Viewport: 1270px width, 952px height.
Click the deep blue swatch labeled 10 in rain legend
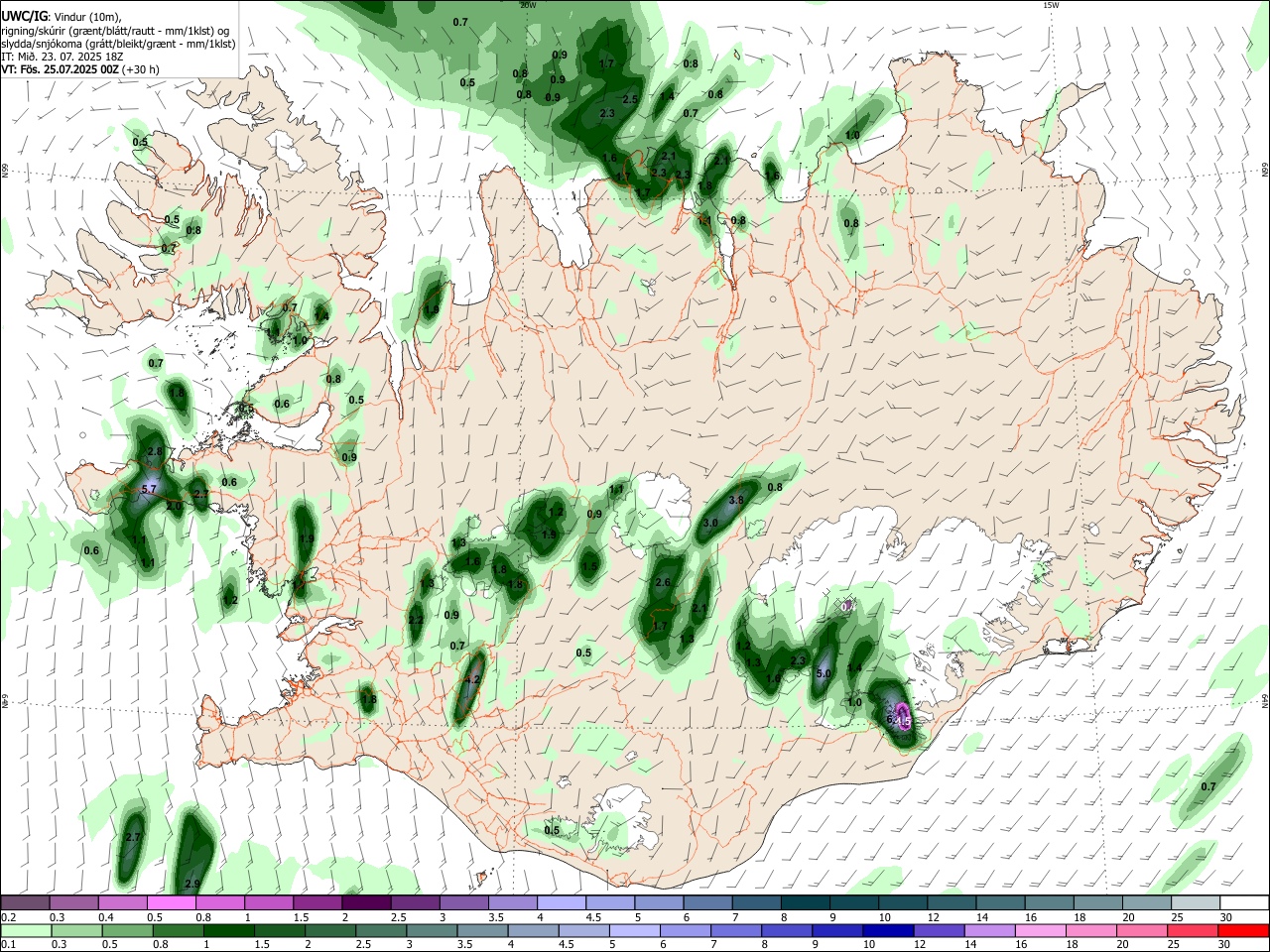tap(890, 930)
